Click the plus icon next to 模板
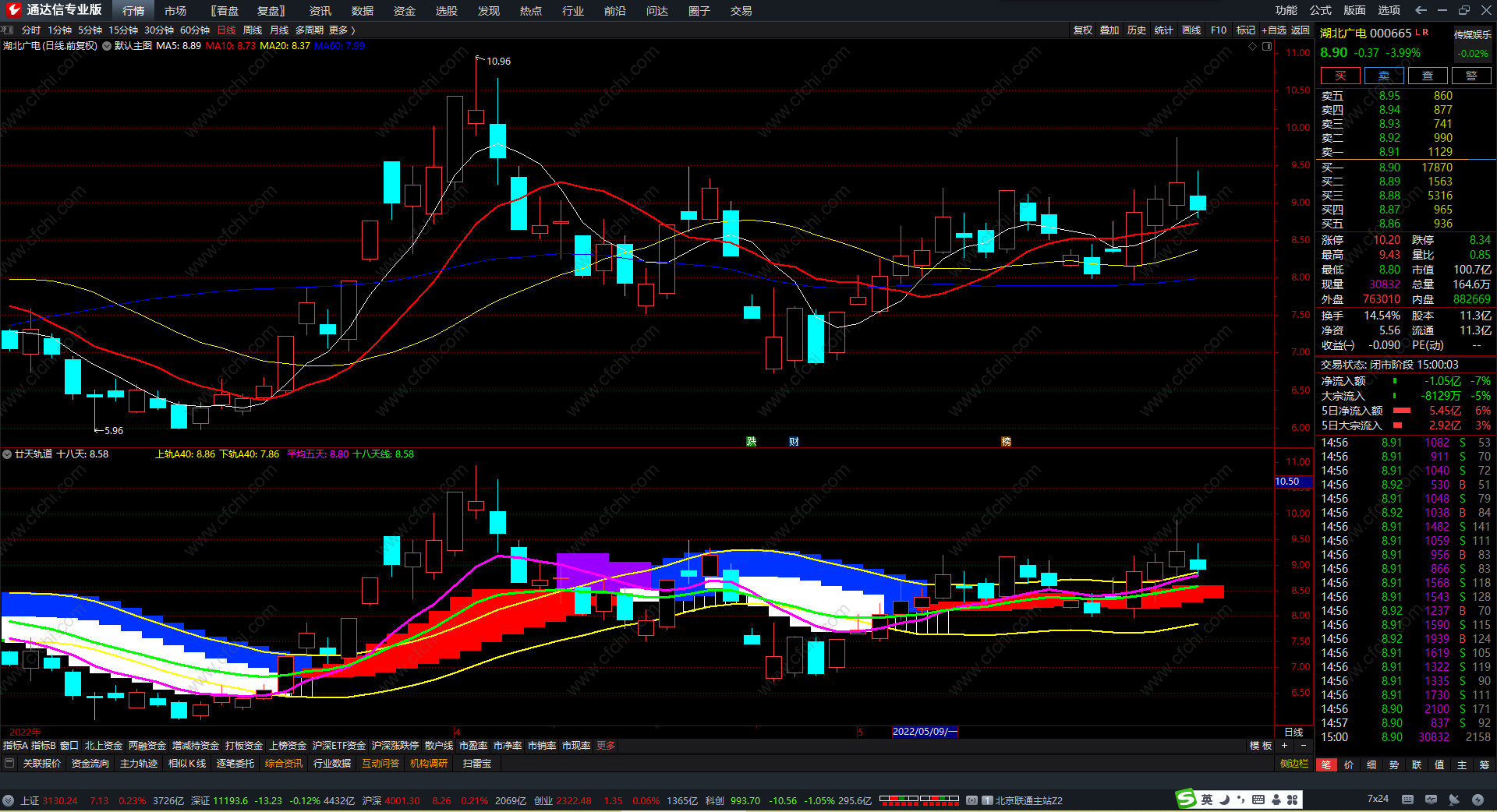The image size is (1497, 812). coord(1284,746)
